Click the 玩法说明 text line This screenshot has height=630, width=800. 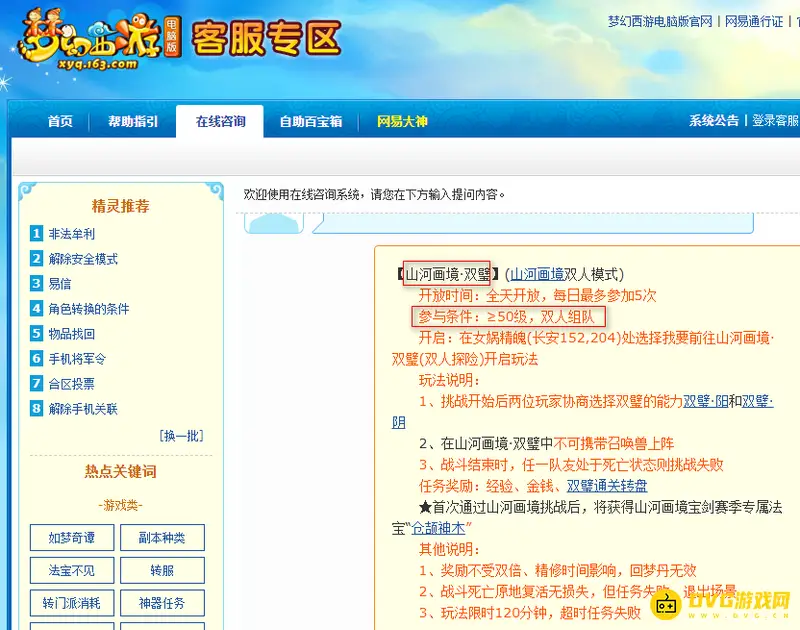coord(449,380)
